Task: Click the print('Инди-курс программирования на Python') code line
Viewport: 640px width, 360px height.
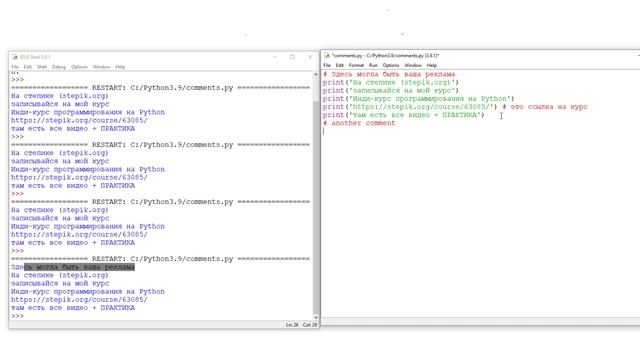Action: pyautogui.click(x=418, y=99)
